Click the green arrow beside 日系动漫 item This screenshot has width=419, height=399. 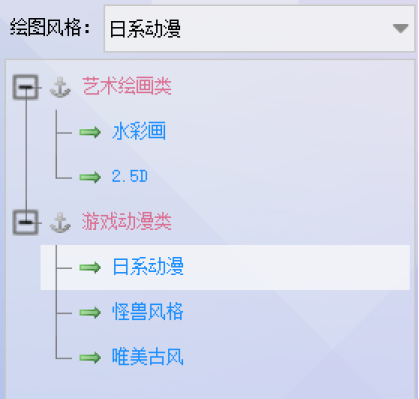90,267
